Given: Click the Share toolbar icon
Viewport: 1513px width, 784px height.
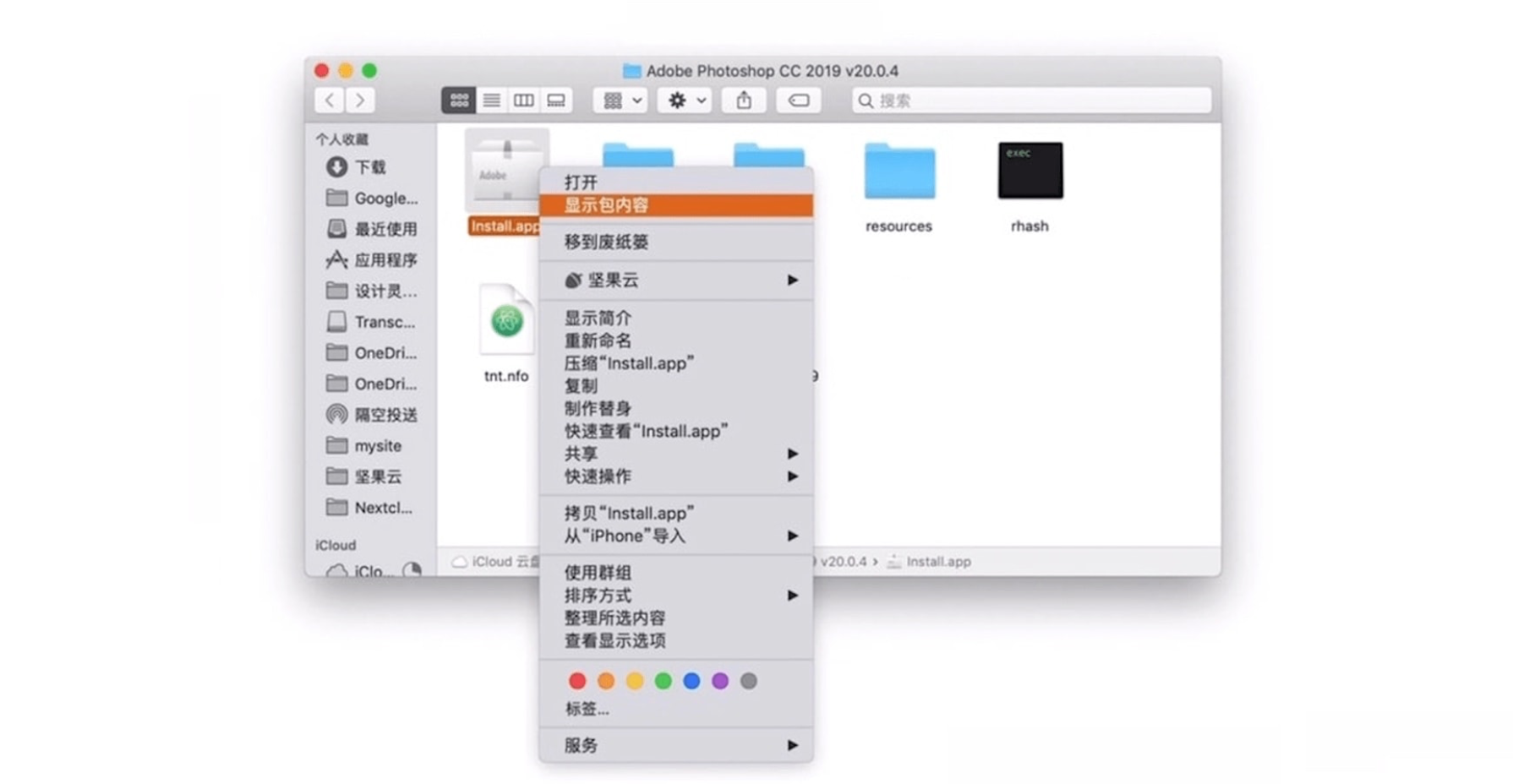Looking at the screenshot, I should pyautogui.click(x=744, y=101).
